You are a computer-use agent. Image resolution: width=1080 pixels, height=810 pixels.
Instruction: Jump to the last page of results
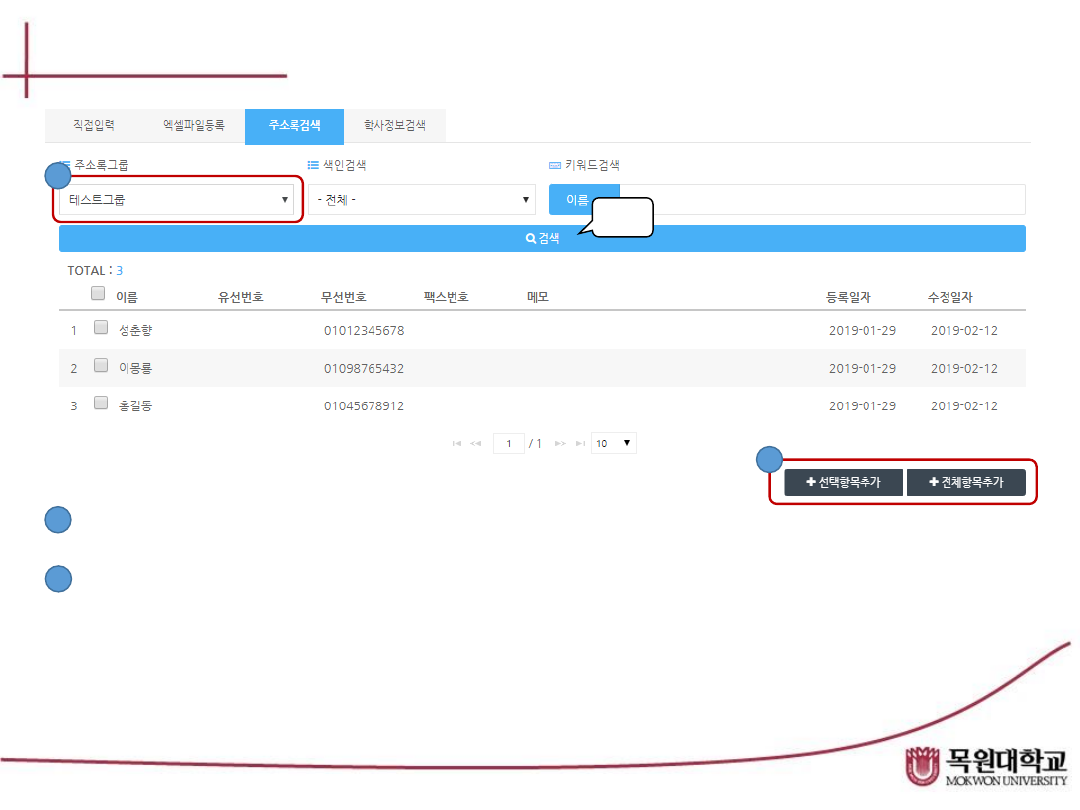(580, 443)
